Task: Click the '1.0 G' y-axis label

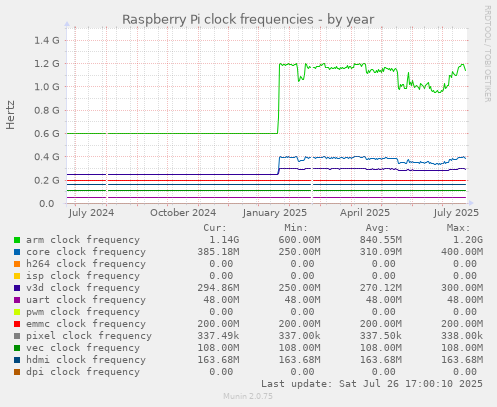Action: [47, 87]
